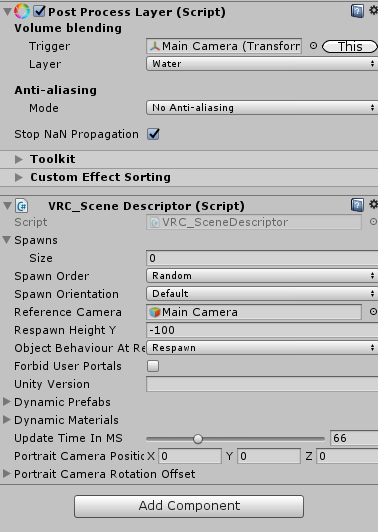Open Post Process Layer gear settings menu
The image size is (378, 532).
pyautogui.click(x=374, y=11)
